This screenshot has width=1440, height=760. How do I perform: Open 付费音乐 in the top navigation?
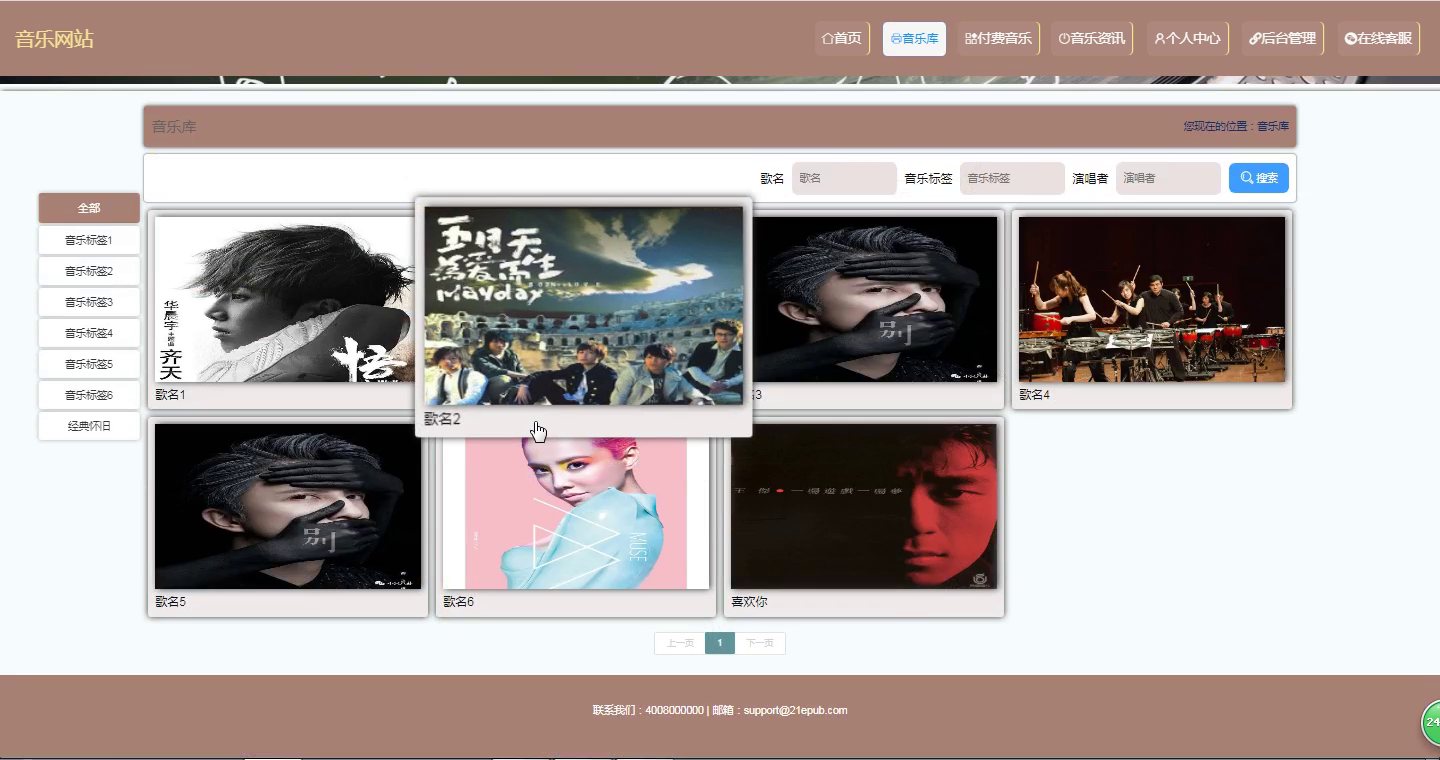(x=998, y=39)
